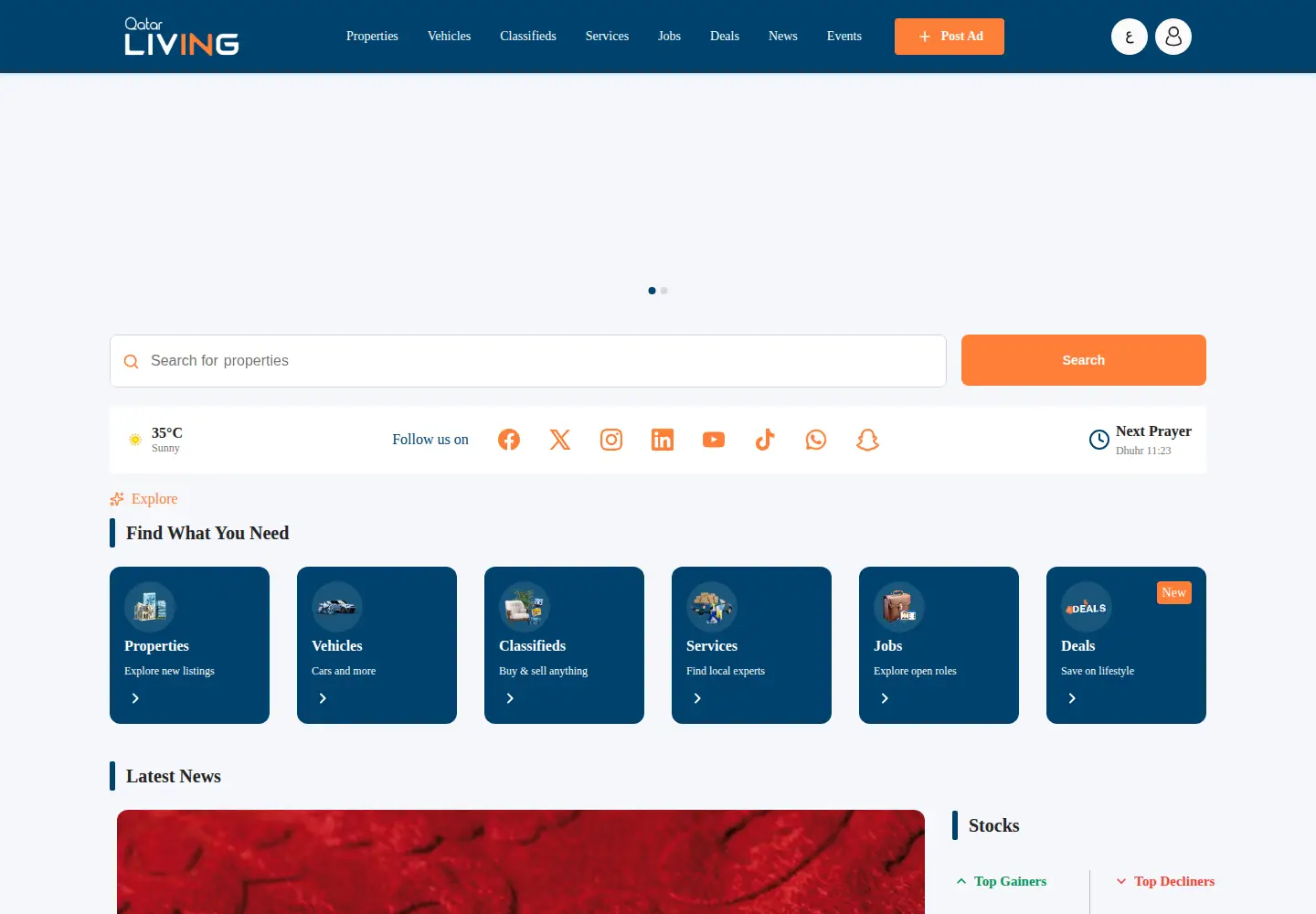Select the Top Gainers stocks tab
Image resolution: width=1316 pixels, height=914 pixels.
(x=1002, y=881)
